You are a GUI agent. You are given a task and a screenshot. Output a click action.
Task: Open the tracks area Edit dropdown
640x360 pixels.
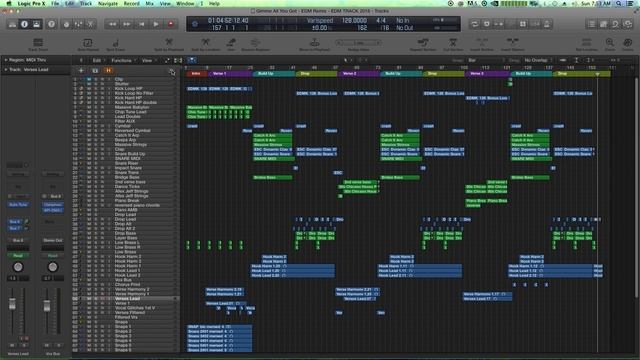pos(98,60)
